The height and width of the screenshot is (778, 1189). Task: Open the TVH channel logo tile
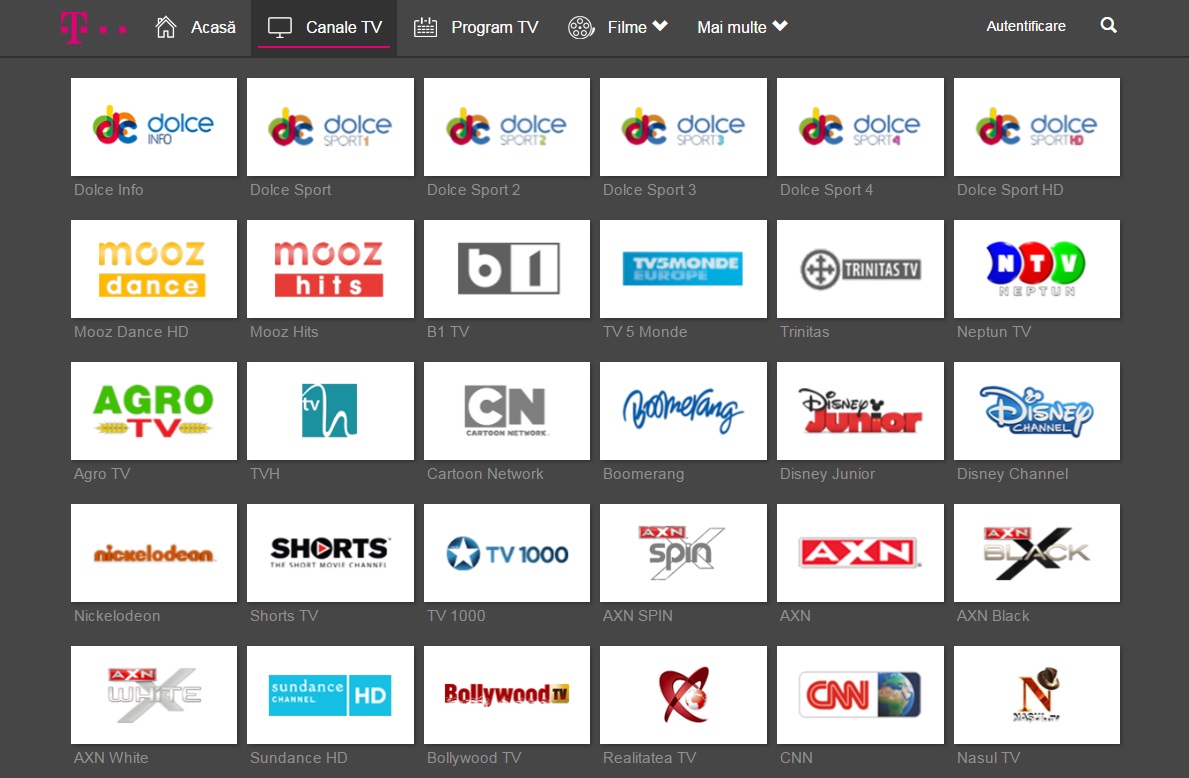(331, 410)
